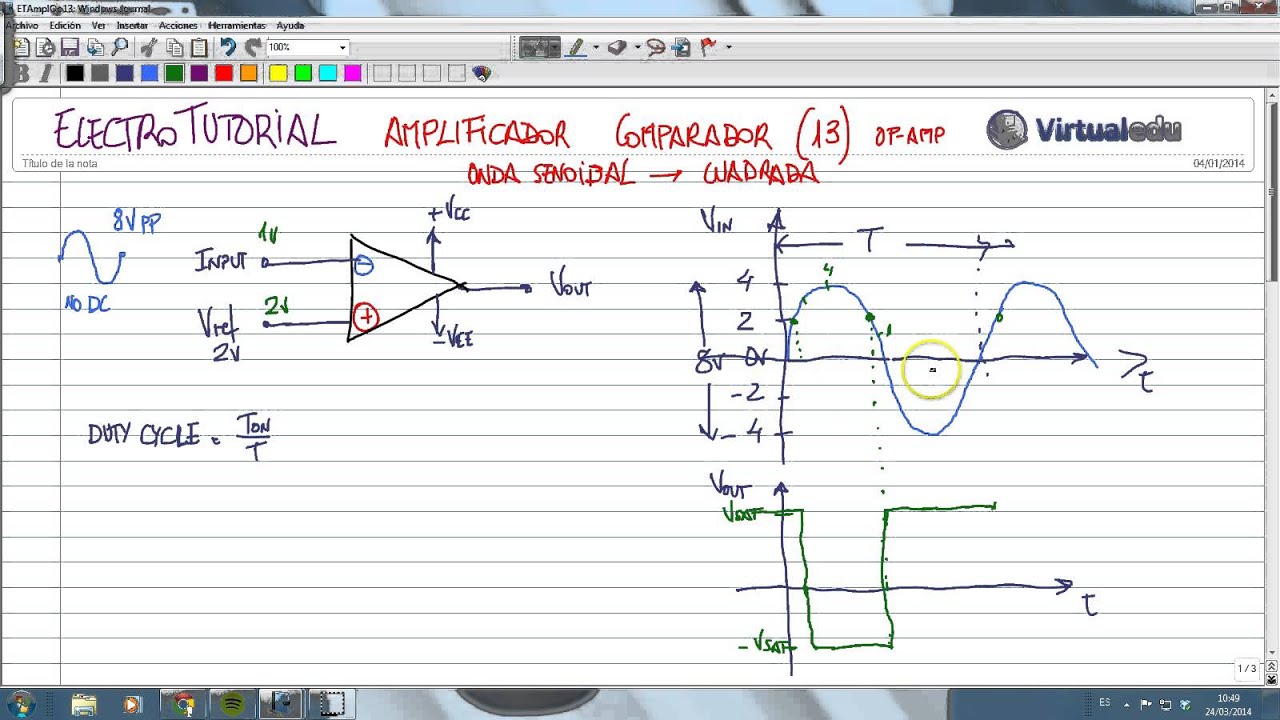The image size is (1280, 720).
Task: Click the copy icon in the toolbar
Action: coord(174,47)
